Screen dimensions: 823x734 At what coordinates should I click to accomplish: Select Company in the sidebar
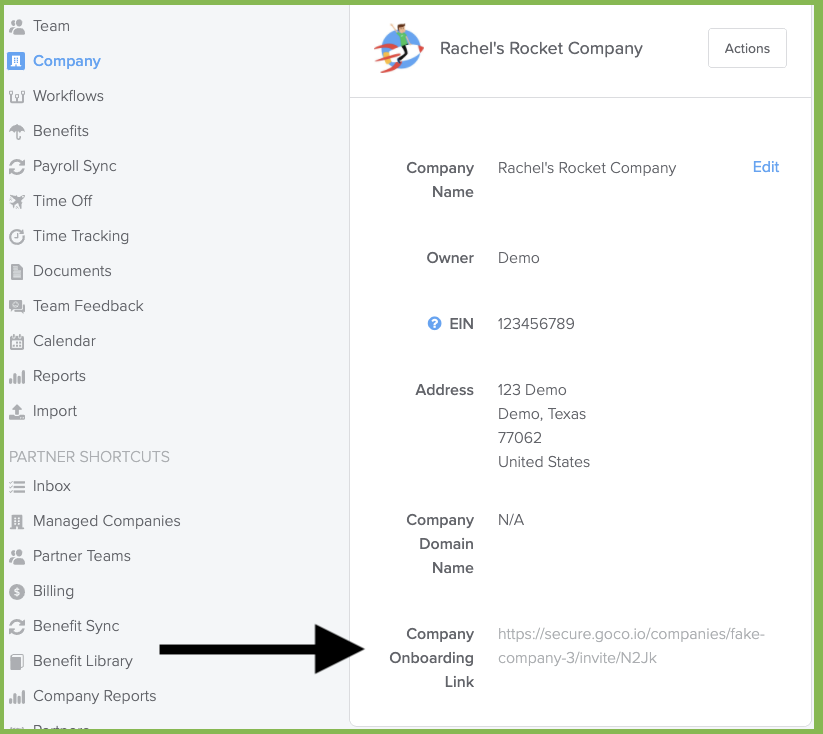tap(67, 61)
